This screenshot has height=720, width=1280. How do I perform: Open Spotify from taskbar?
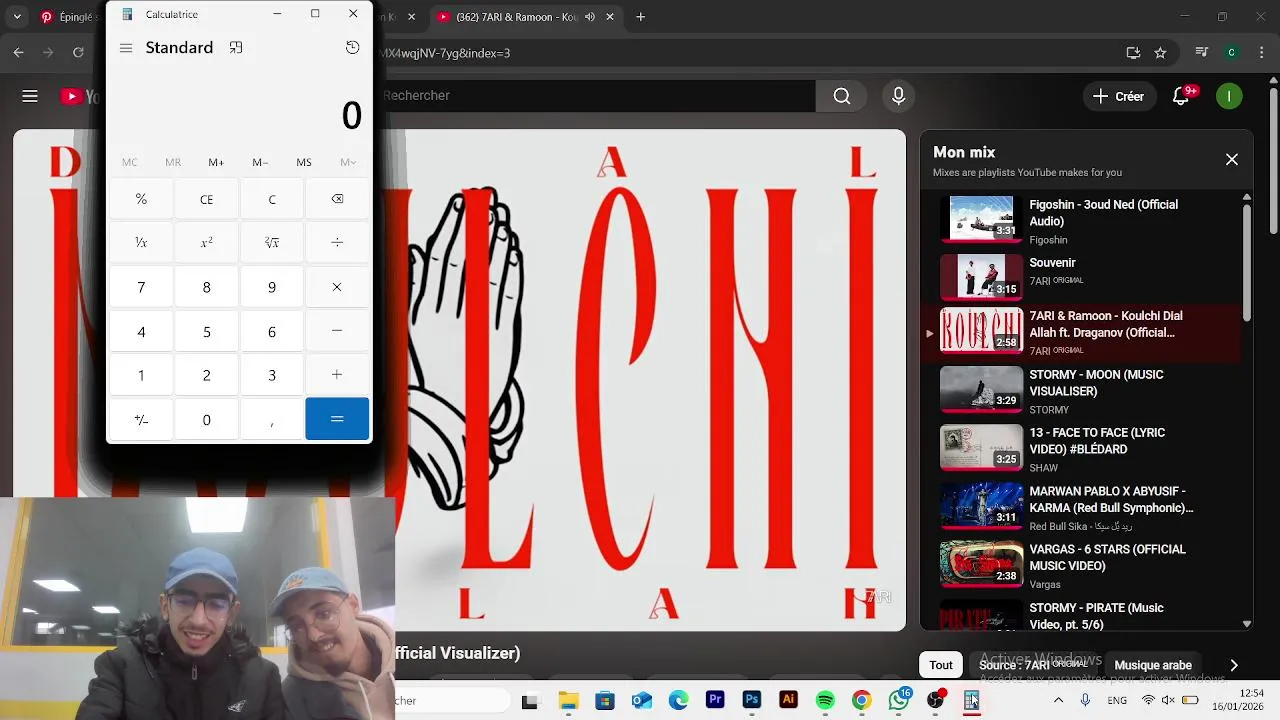tap(825, 701)
